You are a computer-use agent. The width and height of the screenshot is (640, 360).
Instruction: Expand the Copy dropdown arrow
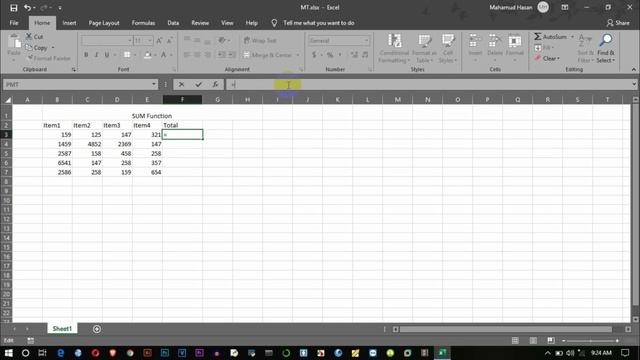coord(53,48)
